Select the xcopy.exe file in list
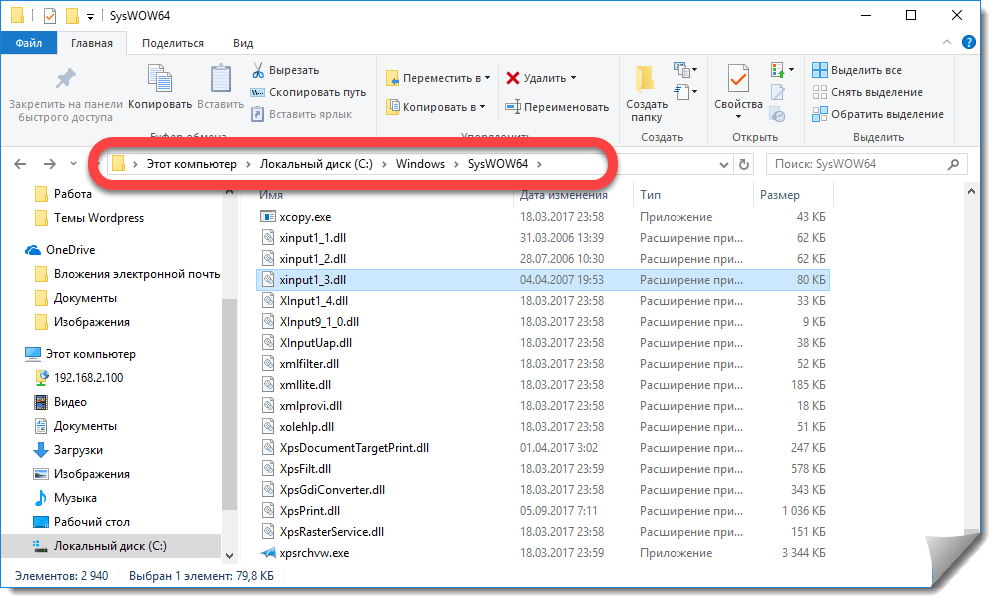This screenshot has width=996, height=603. tap(305, 217)
